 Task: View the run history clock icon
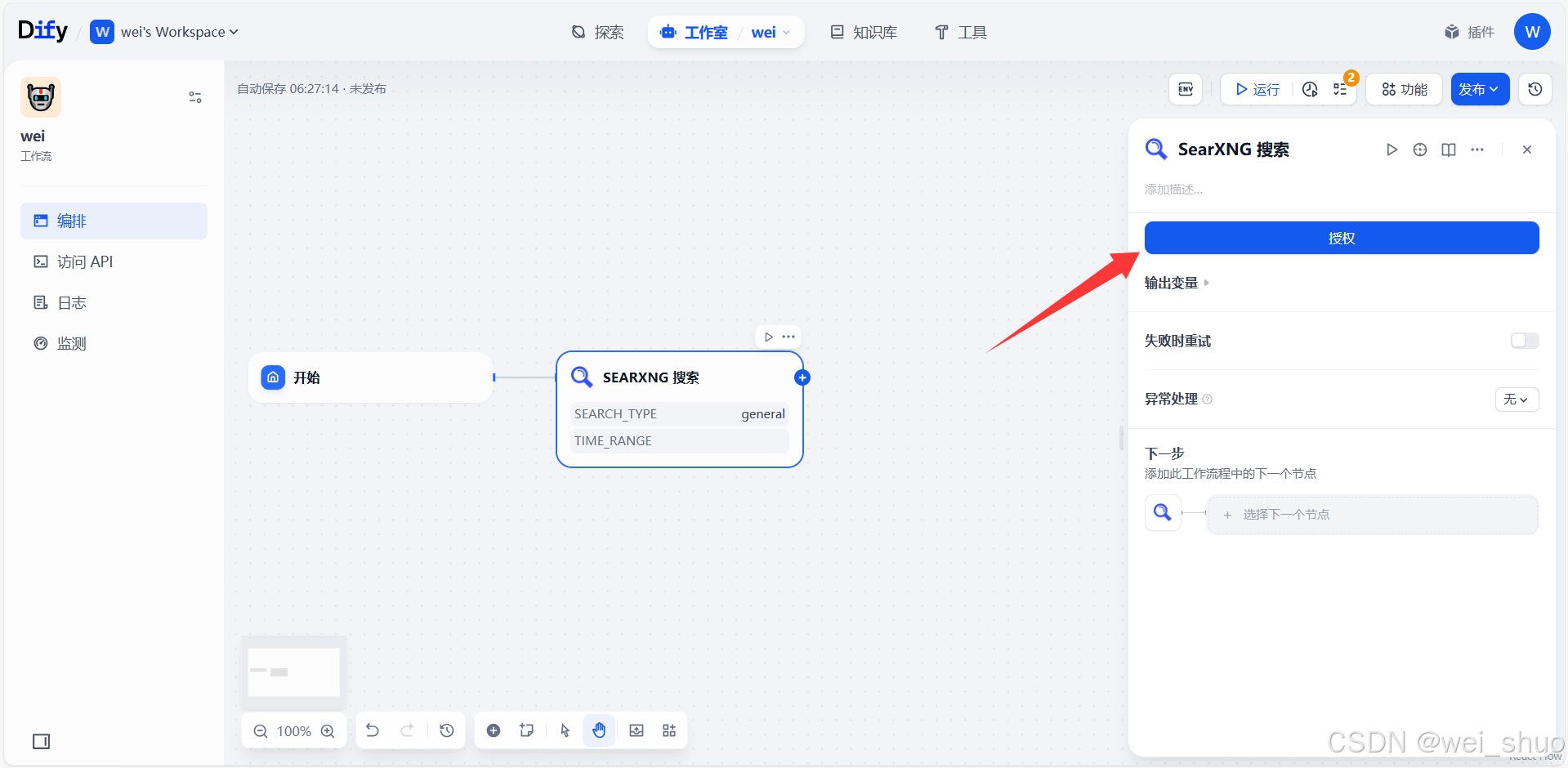[x=1310, y=89]
